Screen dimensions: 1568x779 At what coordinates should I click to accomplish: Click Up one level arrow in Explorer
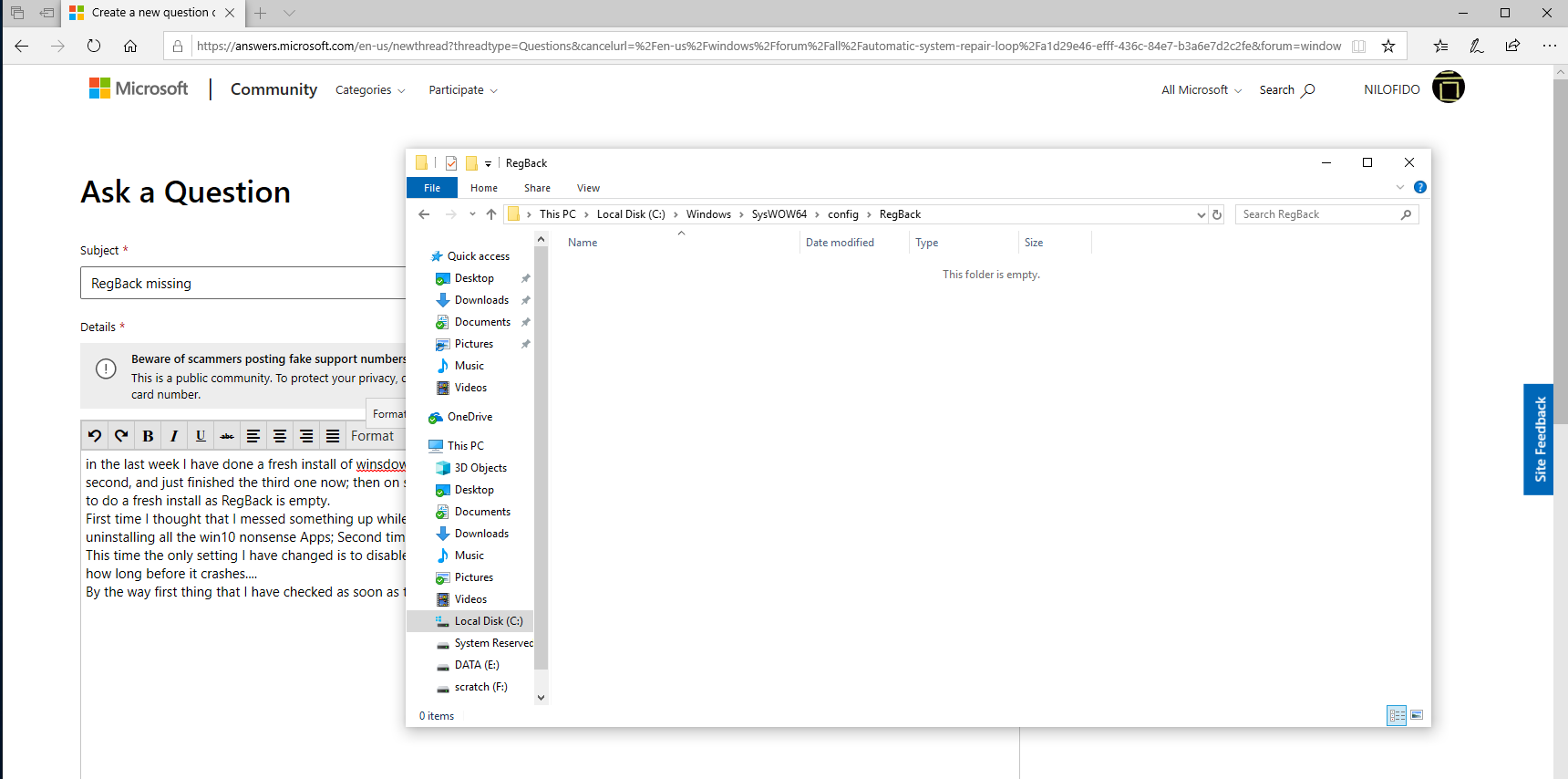(x=491, y=214)
